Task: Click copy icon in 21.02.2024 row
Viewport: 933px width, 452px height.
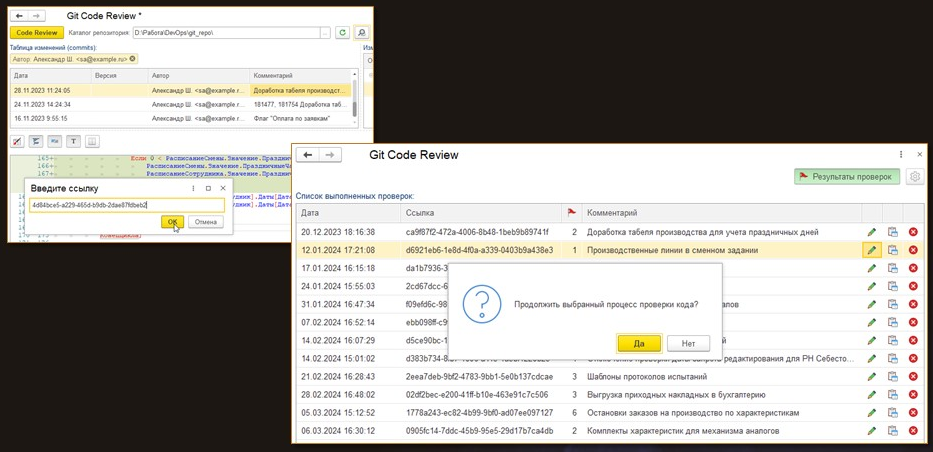Action: pyautogui.click(x=893, y=376)
